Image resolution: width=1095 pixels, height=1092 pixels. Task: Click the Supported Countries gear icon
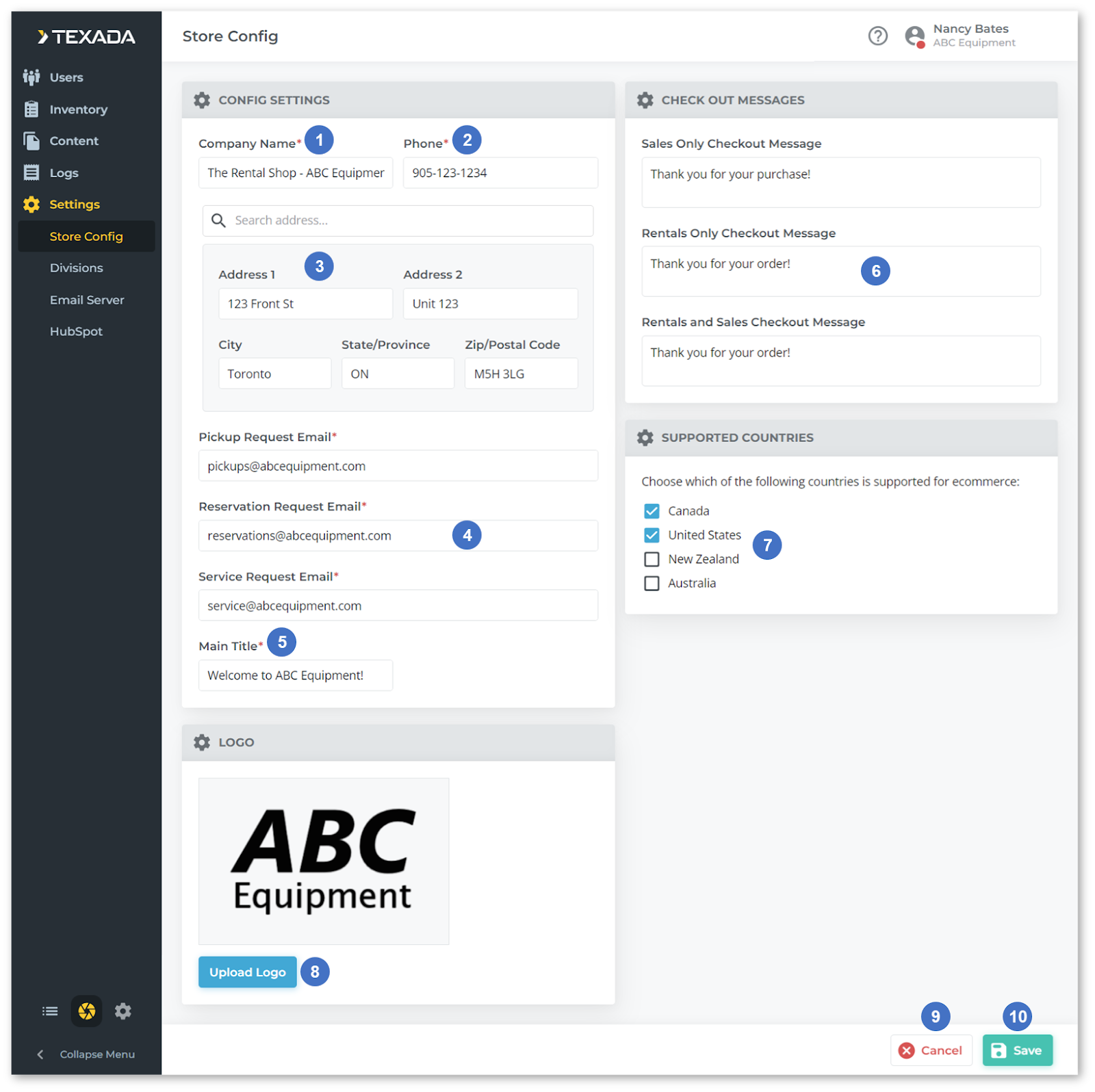[645, 438]
